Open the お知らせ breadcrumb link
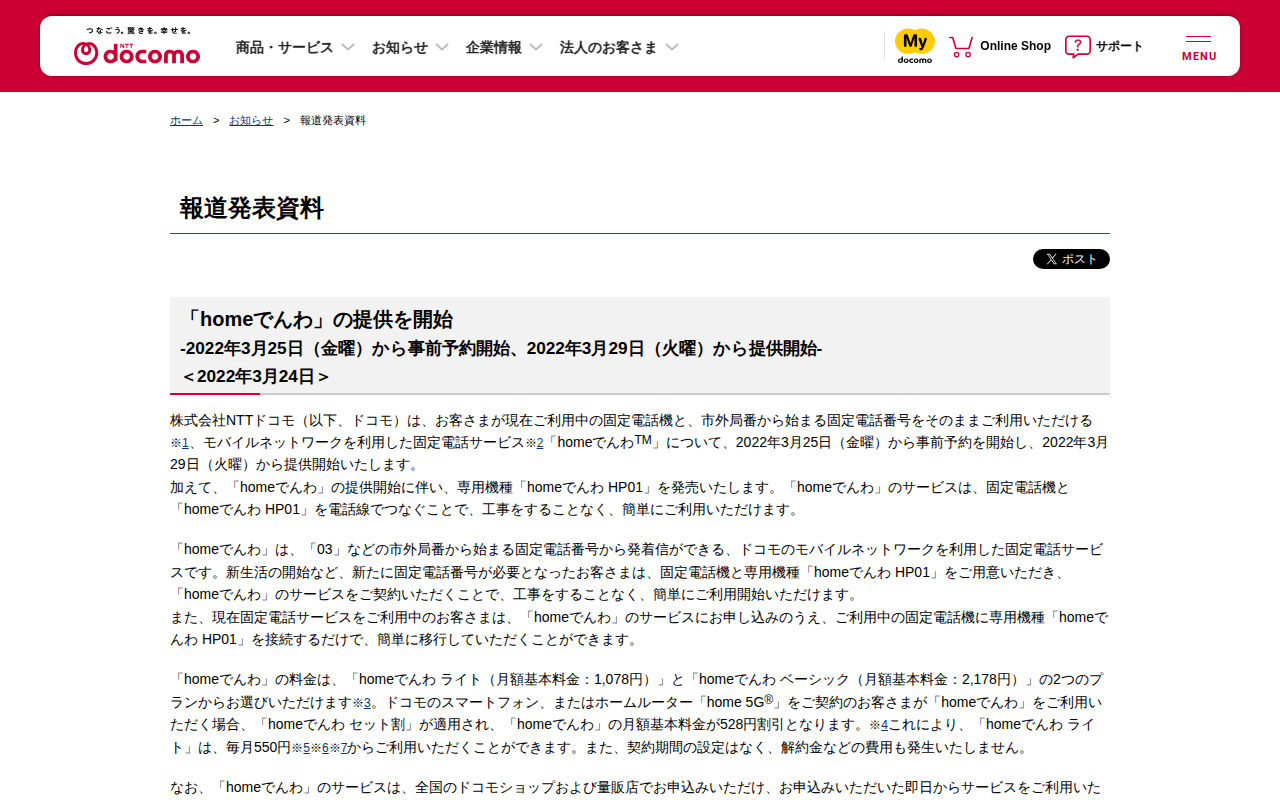1280x800 pixels. pyautogui.click(x=251, y=120)
